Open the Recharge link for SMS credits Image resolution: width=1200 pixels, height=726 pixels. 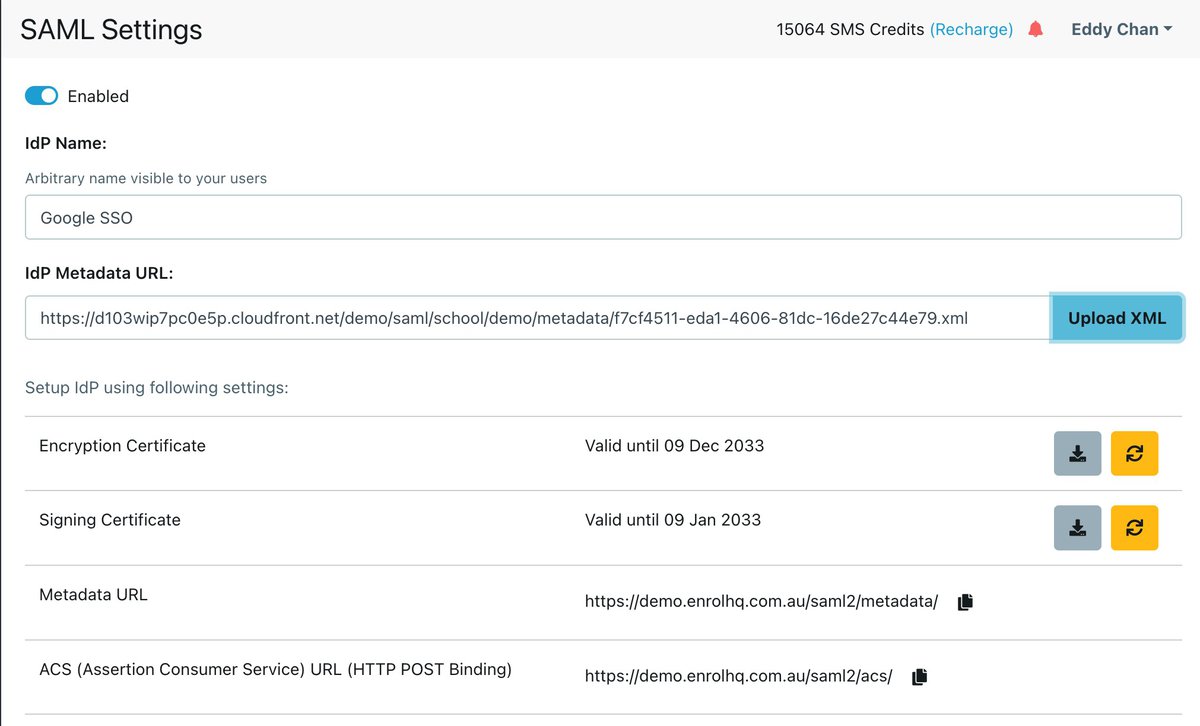[971, 29]
